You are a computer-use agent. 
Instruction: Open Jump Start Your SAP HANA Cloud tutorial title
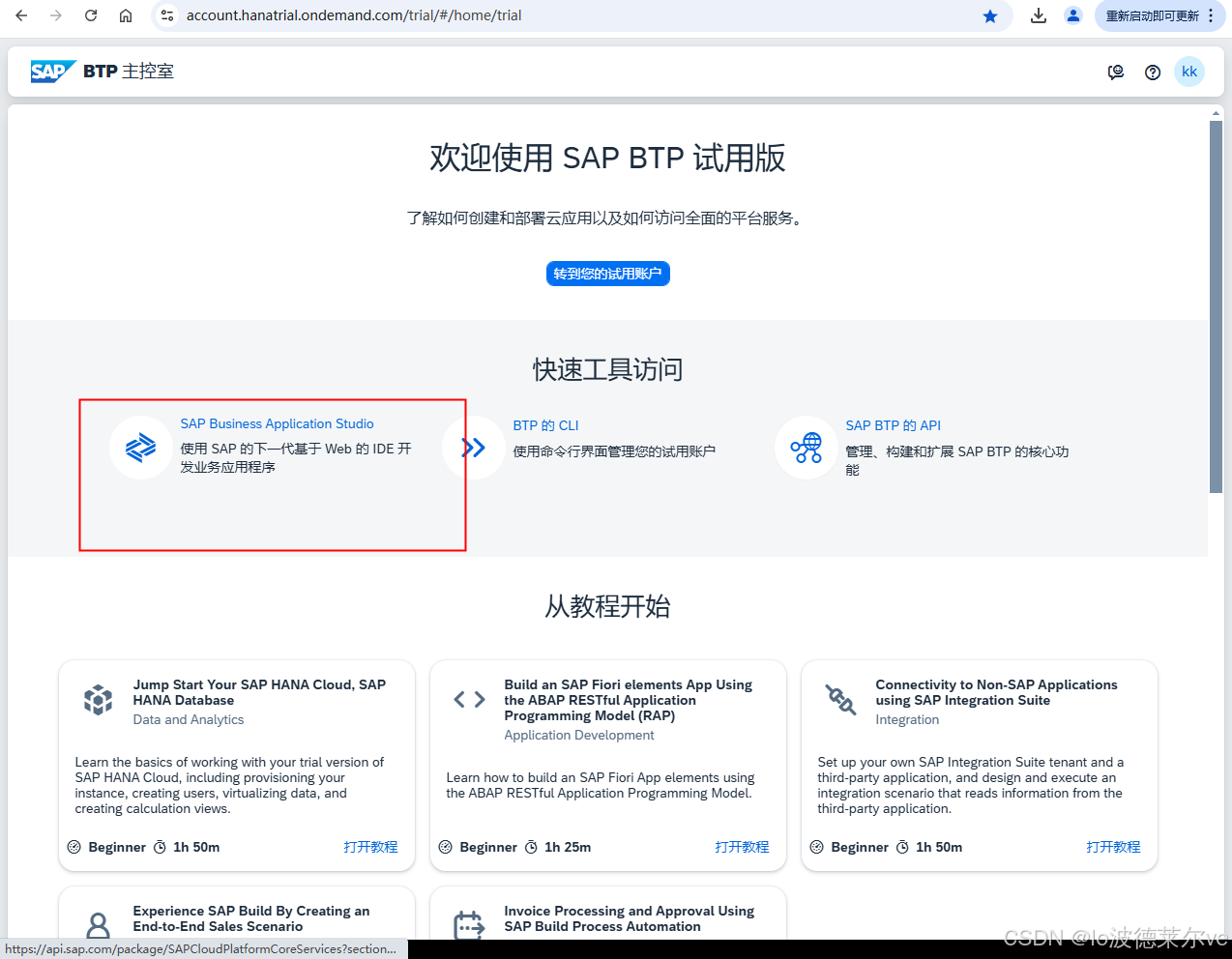(259, 692)
